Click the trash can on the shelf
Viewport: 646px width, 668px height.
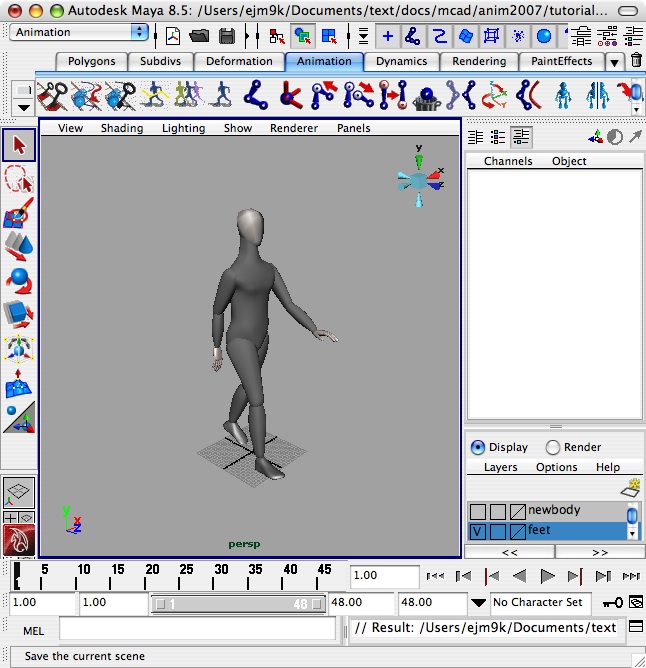(x=636, y=61)
